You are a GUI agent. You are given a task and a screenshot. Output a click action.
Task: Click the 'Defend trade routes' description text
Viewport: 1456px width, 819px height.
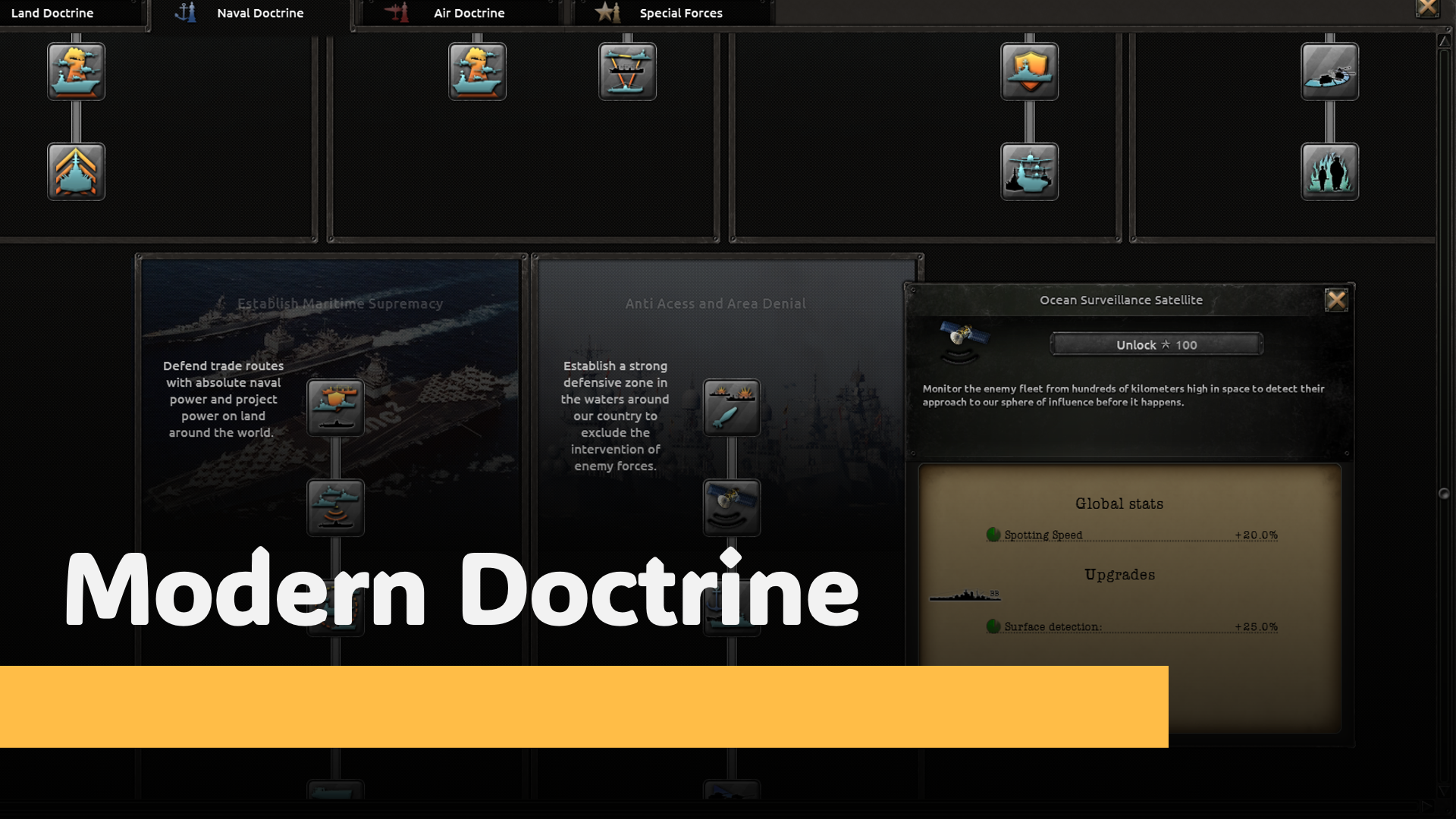coord(223,399)
